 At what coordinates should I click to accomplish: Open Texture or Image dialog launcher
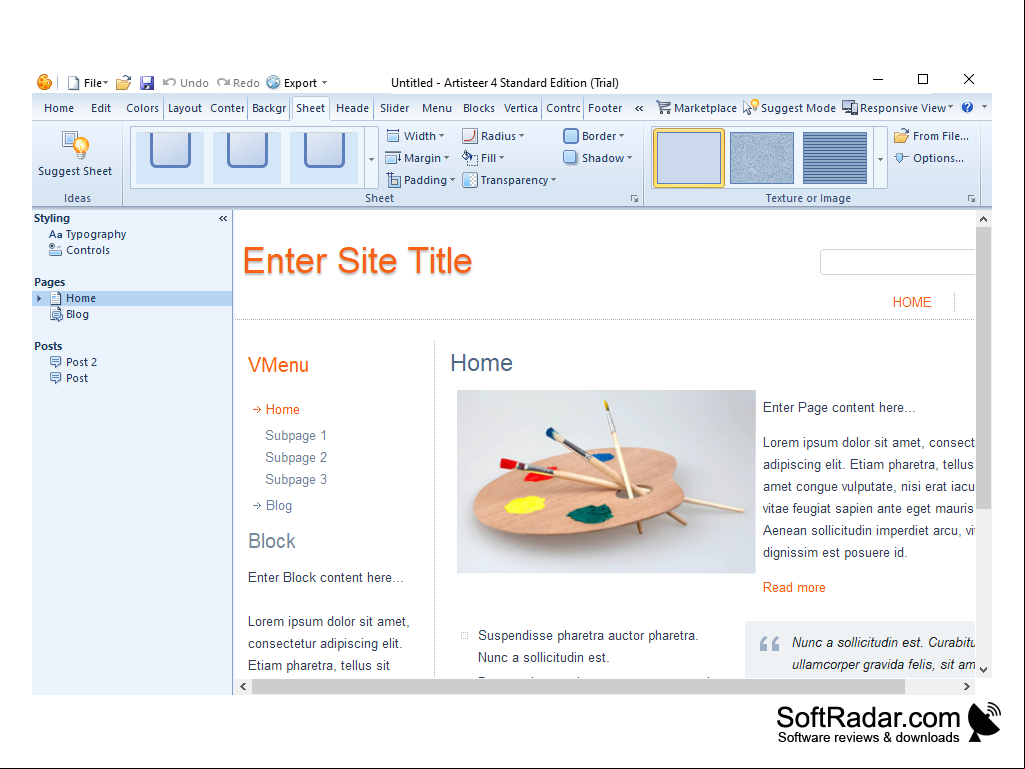[x=971, y=199]
